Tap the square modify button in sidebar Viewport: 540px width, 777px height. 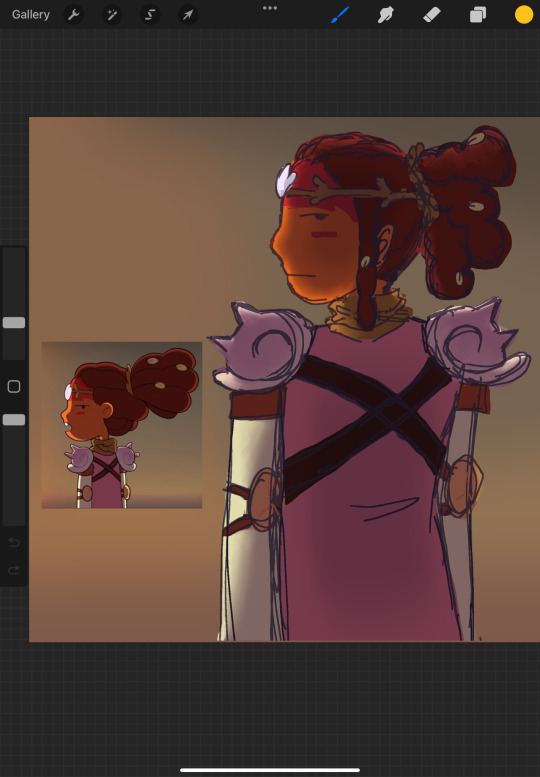coord(14,387)
